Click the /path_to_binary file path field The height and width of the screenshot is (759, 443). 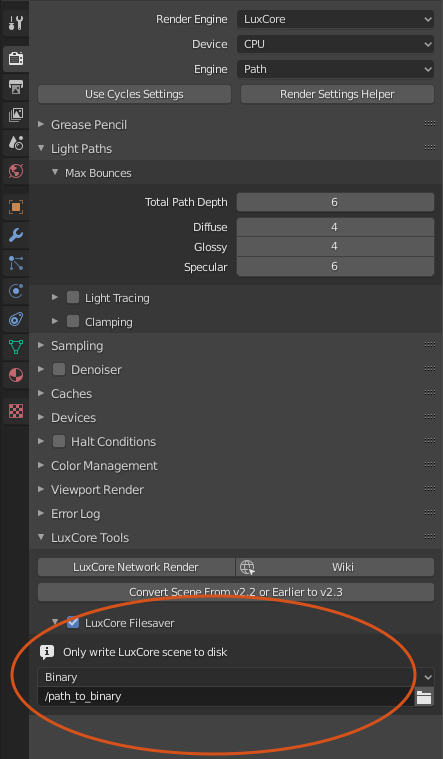(226, 697)
